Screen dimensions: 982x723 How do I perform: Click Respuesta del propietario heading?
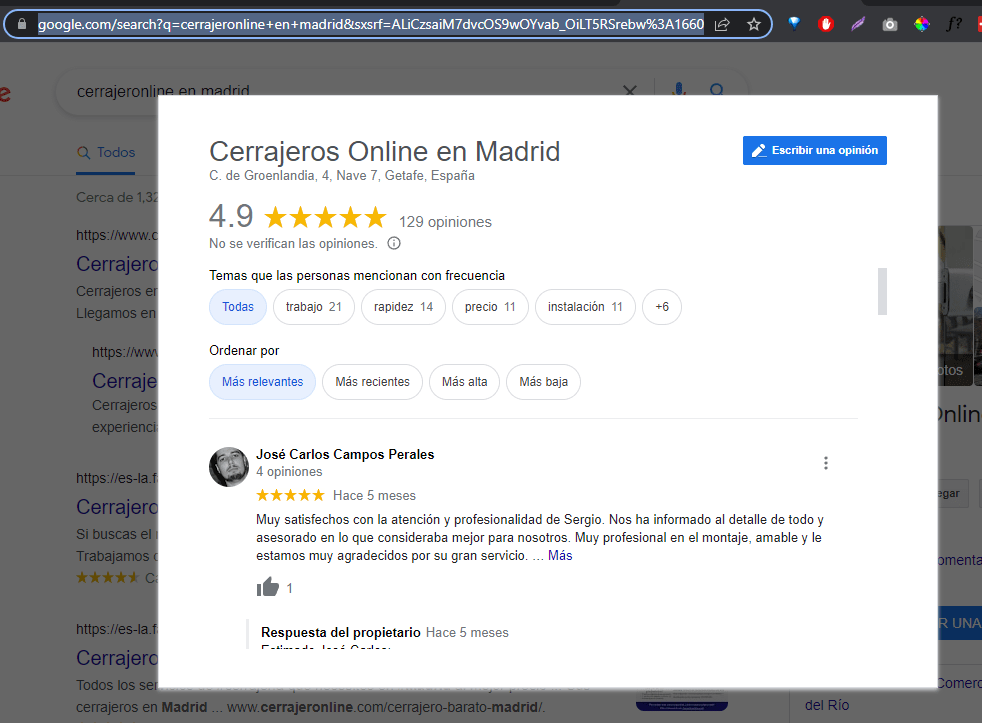pyautogui.click(x=341, y=632)
